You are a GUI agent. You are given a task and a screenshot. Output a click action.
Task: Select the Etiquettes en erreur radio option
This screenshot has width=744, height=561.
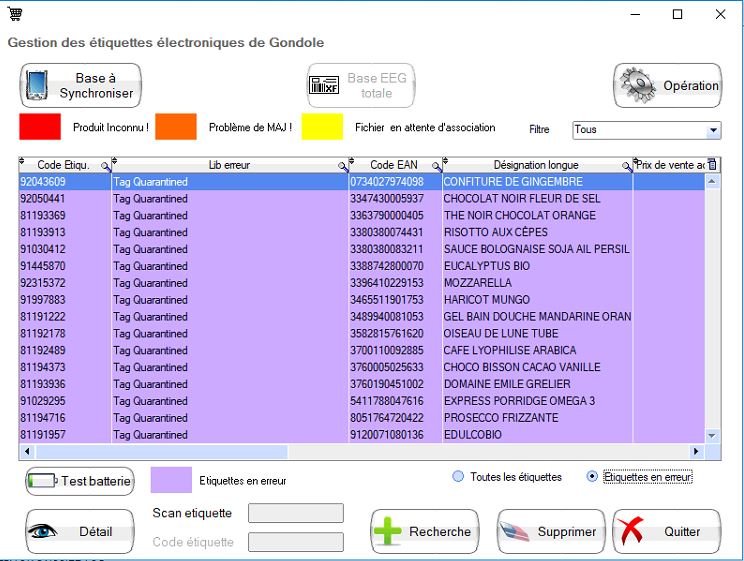tap(593, 477)
